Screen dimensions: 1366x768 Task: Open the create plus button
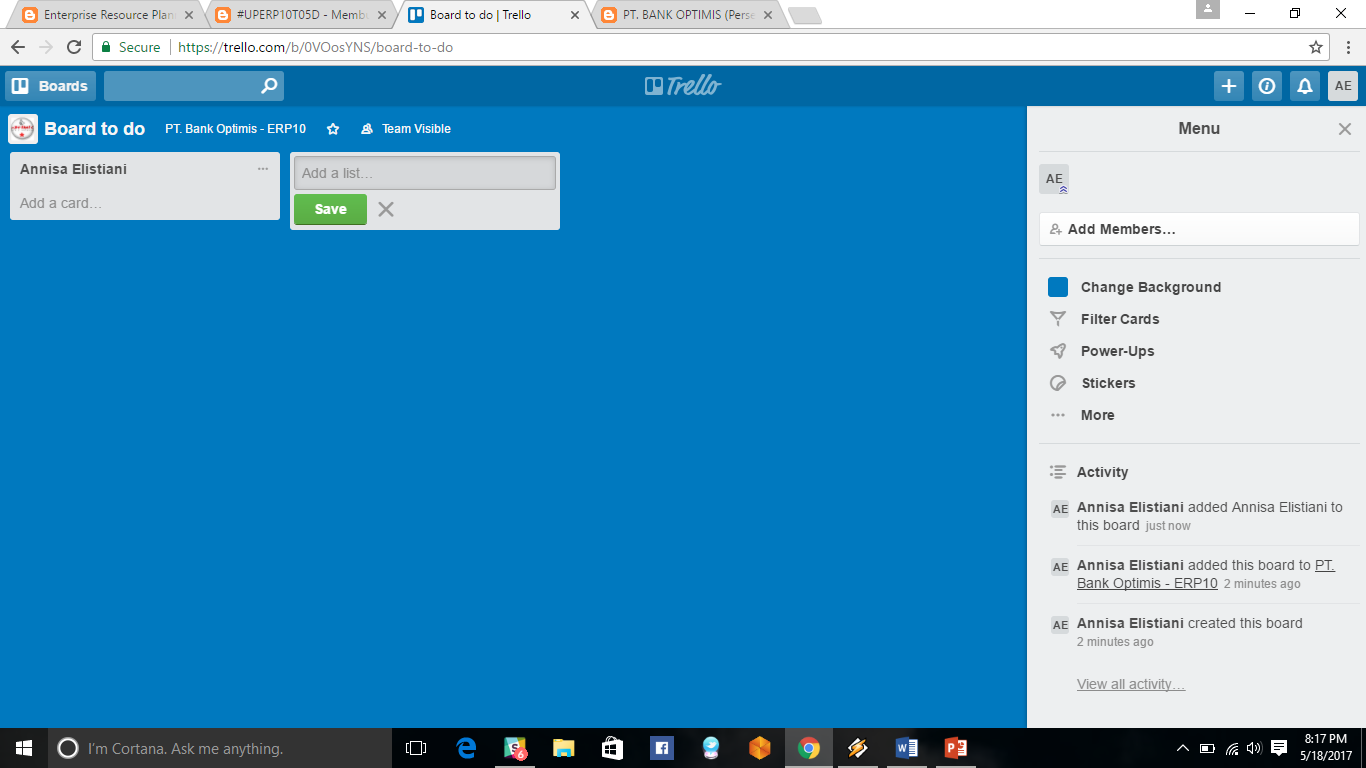[x=1229, y=86]
